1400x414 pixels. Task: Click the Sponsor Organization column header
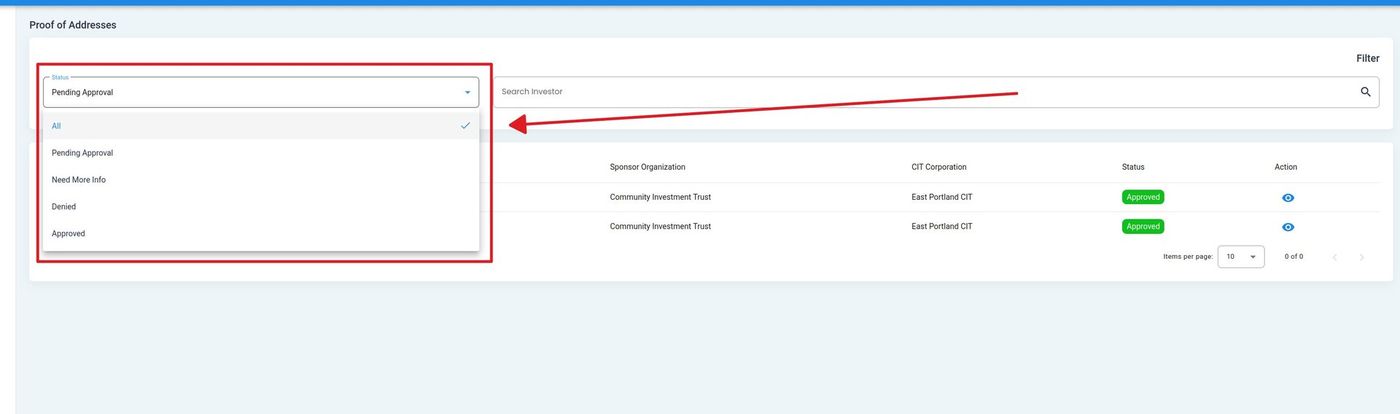(647, 167)
